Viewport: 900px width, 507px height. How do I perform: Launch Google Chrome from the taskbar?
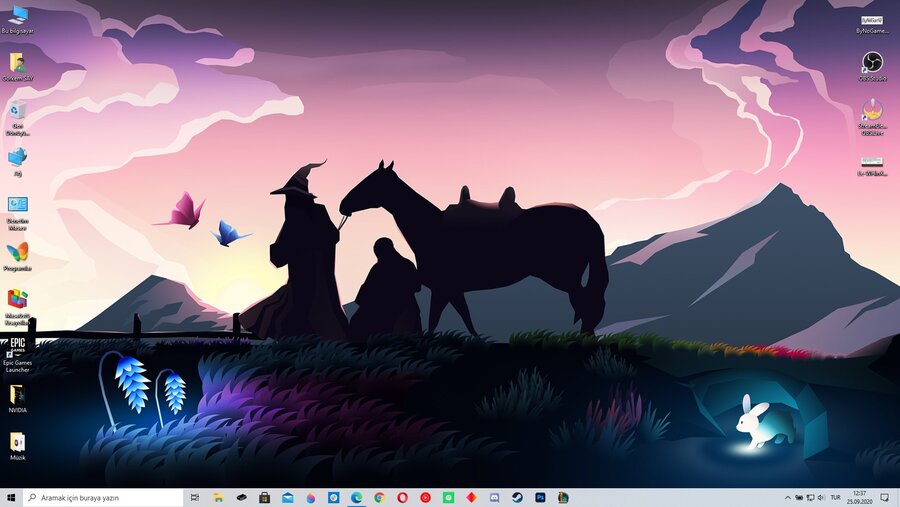coord(379,497)
